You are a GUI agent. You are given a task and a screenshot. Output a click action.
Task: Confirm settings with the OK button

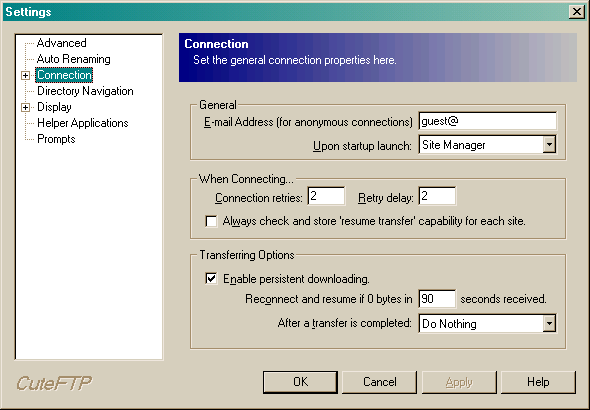[x=300, y=382]
